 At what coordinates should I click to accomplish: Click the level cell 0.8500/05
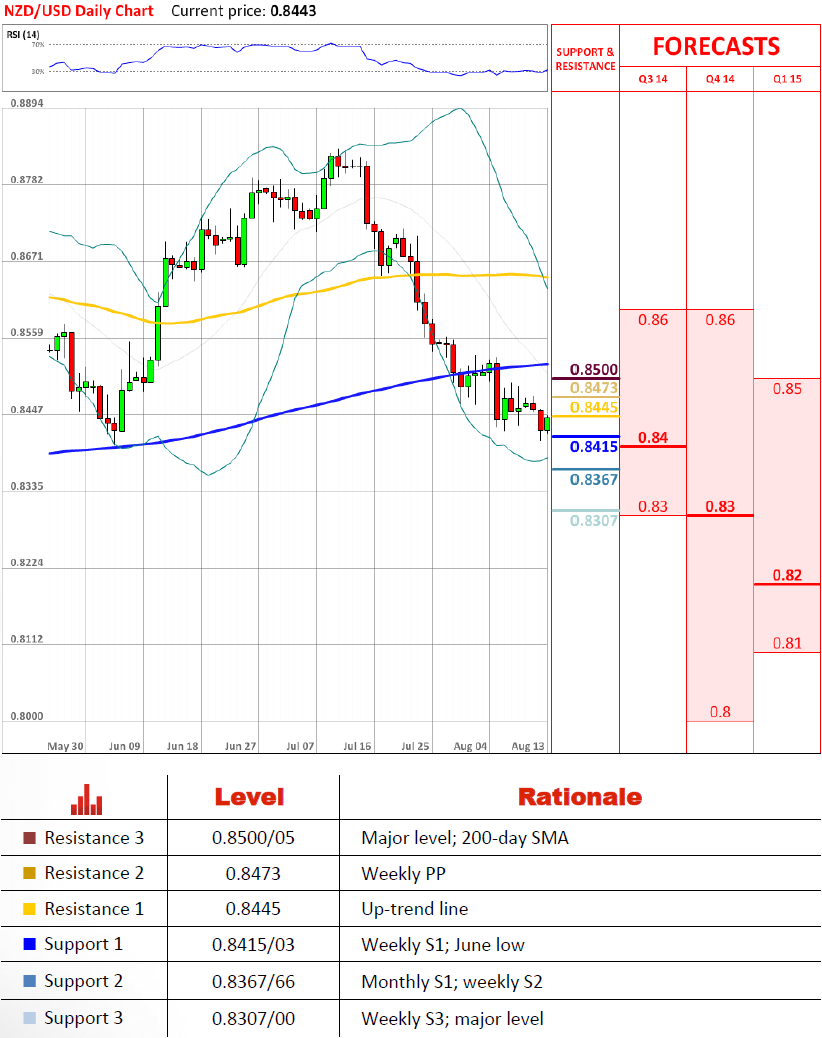253,838
